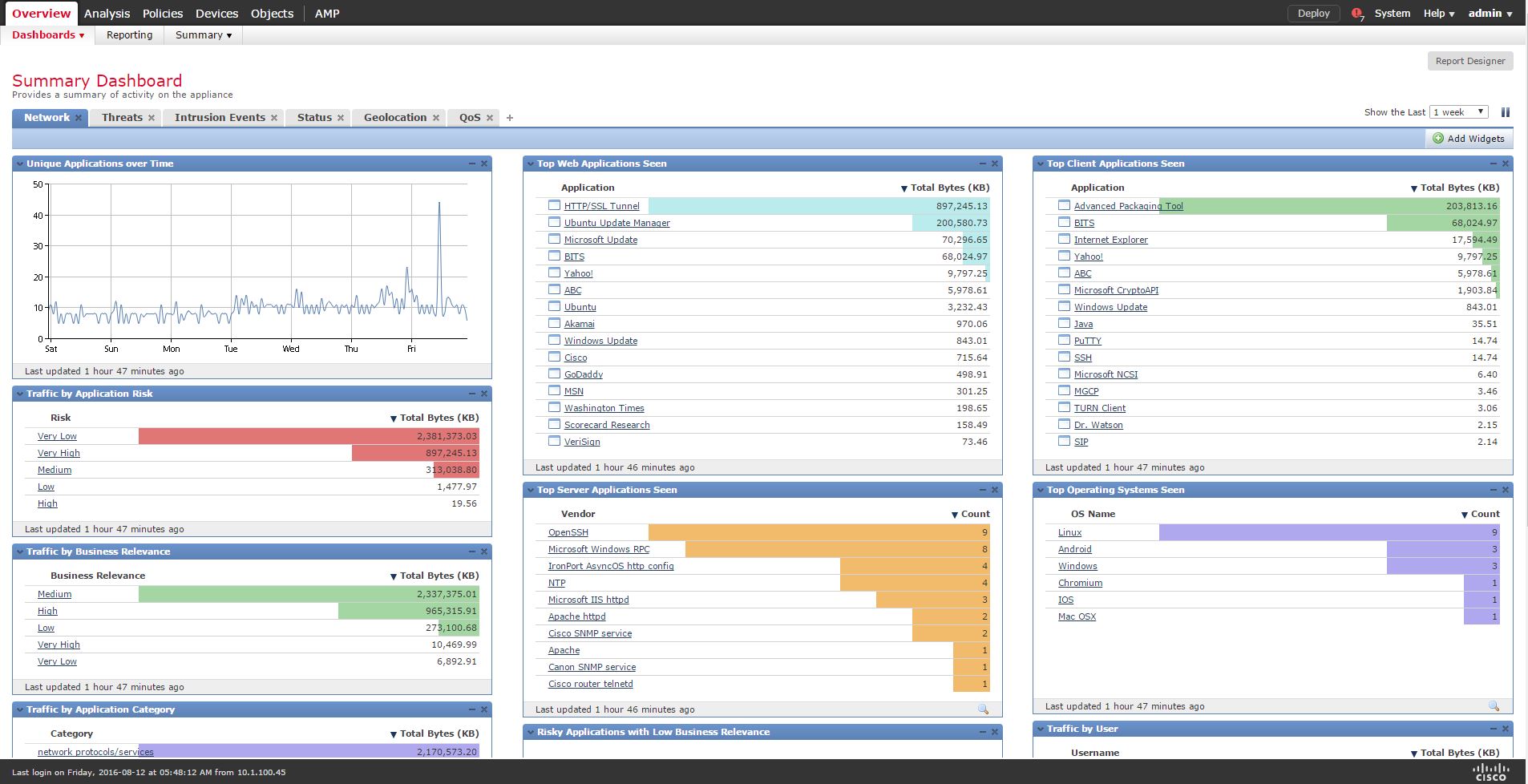Close the Top Client Applications Seen widget
The image size is (1528, 784).
pyautogui.click(x=1506, y=164)
